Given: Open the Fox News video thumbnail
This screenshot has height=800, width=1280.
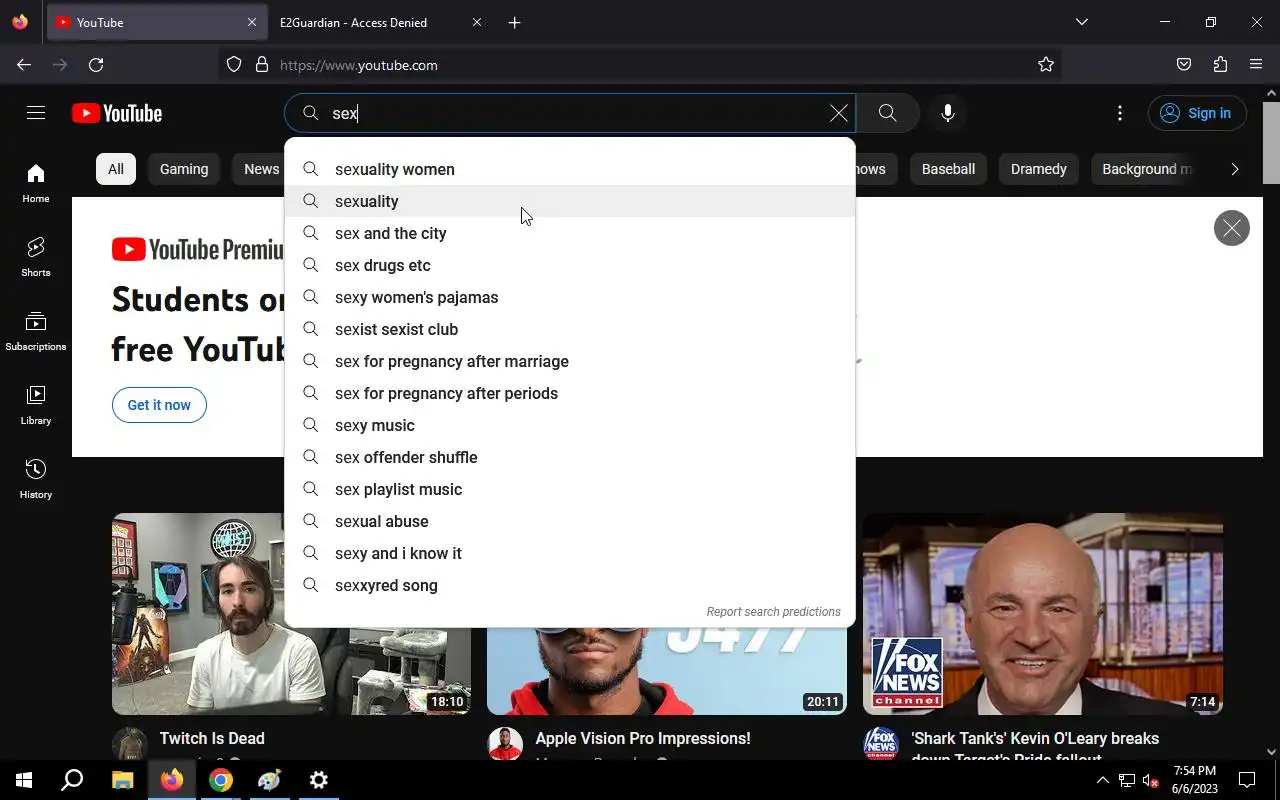Looking at the screenshot, I should point(1043,614).
